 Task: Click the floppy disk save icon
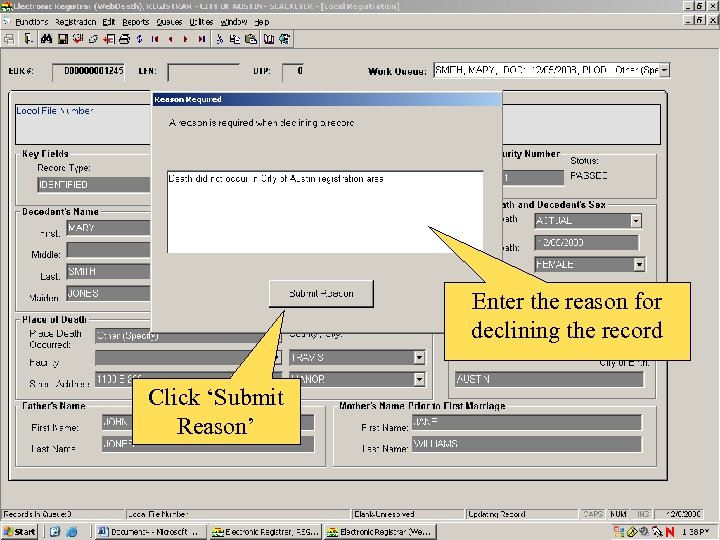tap(62, 39)
